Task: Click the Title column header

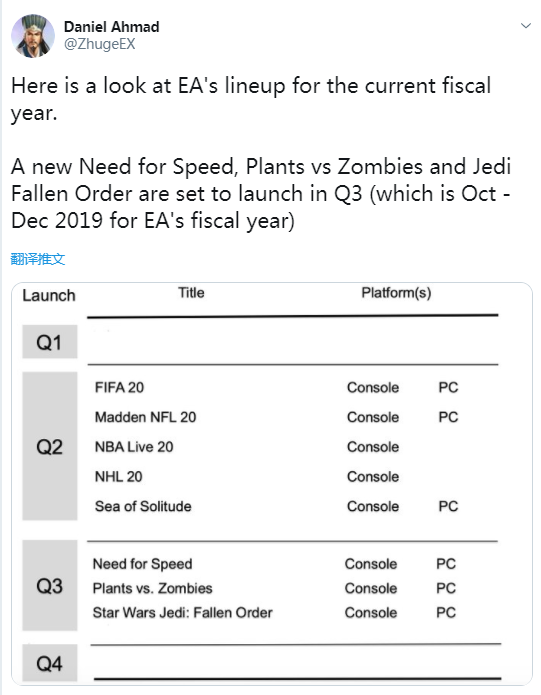Action: click(191, 293)
